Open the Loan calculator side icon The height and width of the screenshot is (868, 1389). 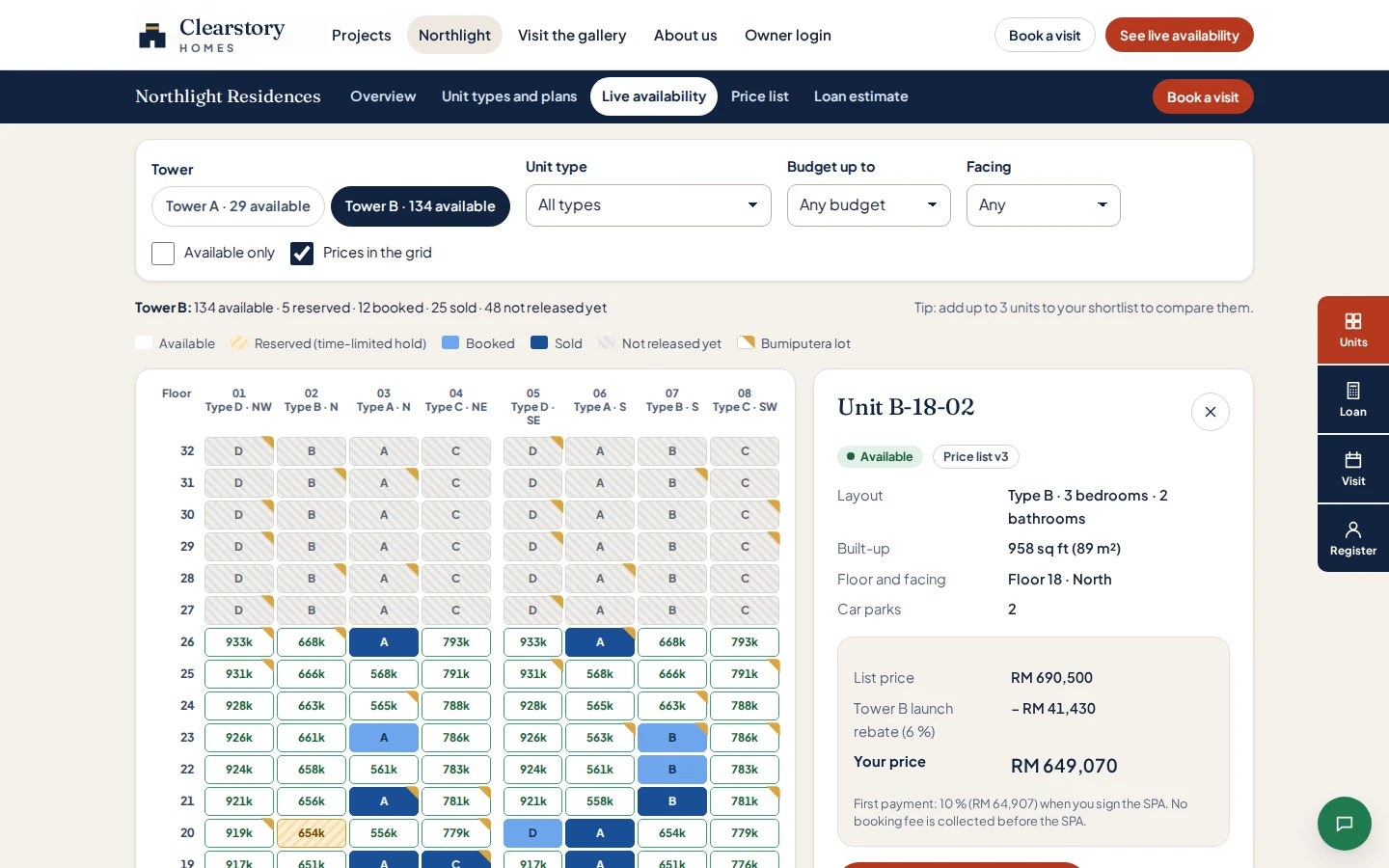[x=1353, y=399]
